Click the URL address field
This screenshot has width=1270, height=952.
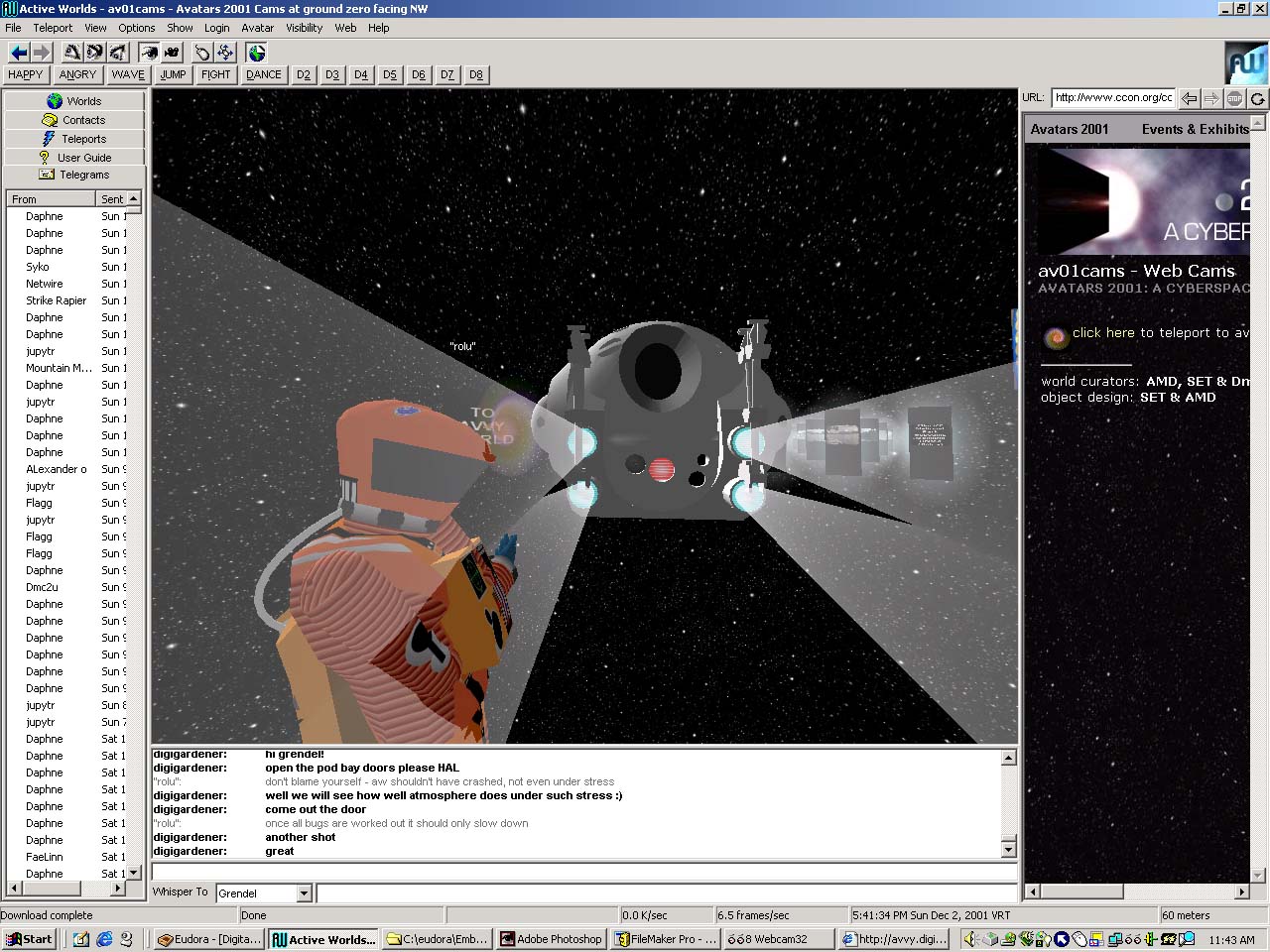(x=1113, y=97)
